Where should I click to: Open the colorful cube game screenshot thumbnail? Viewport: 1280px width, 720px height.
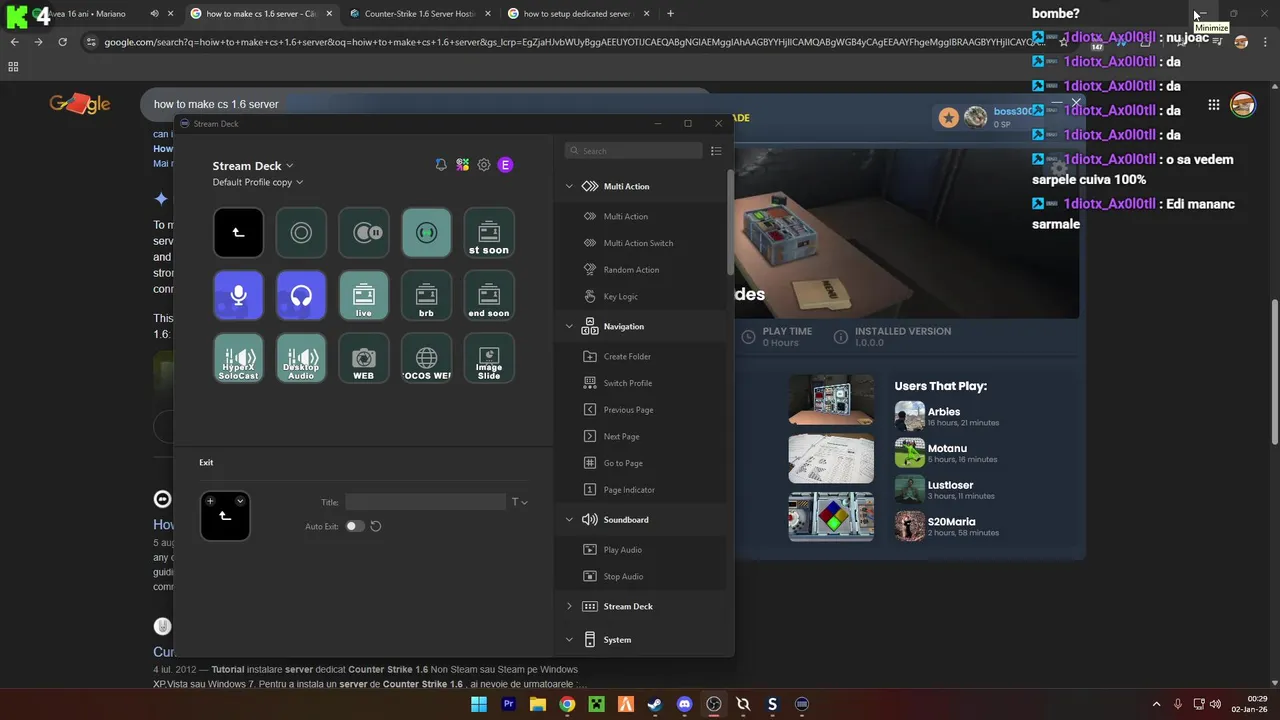(831, 517)
